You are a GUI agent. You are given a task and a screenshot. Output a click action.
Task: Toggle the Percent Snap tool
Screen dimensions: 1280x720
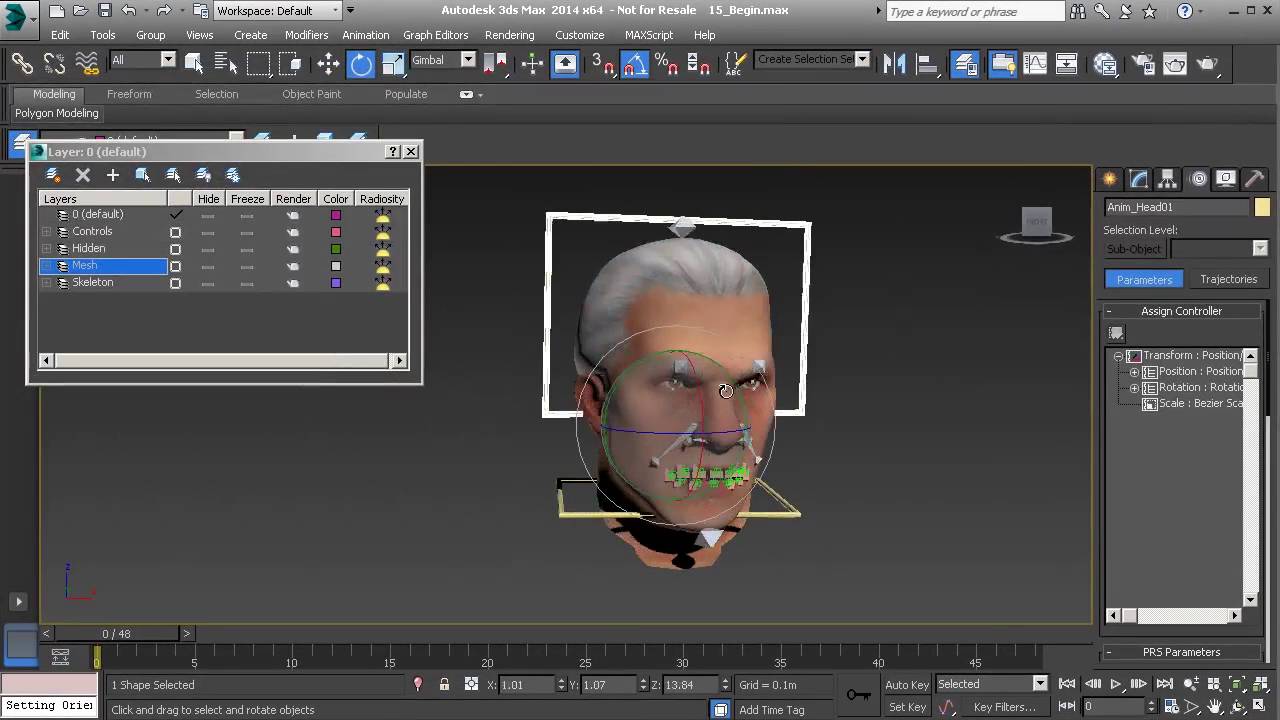[666, 63]
